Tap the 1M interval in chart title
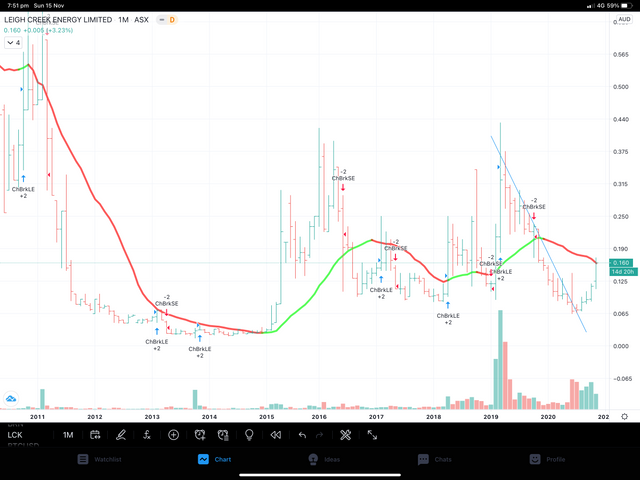 [123, 20]
